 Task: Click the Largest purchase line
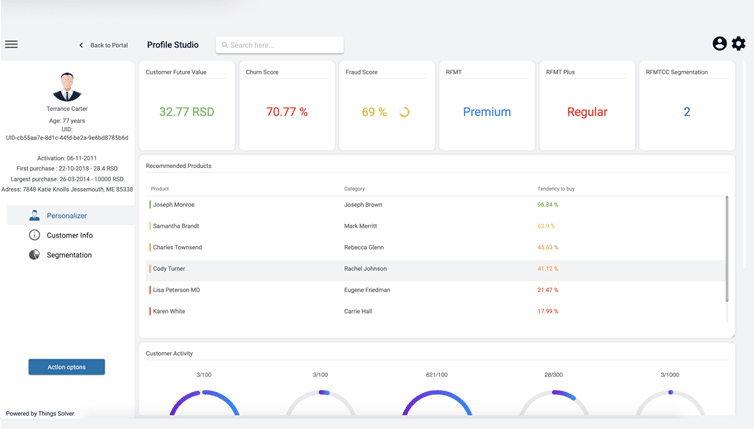click(x=67, y=179)
